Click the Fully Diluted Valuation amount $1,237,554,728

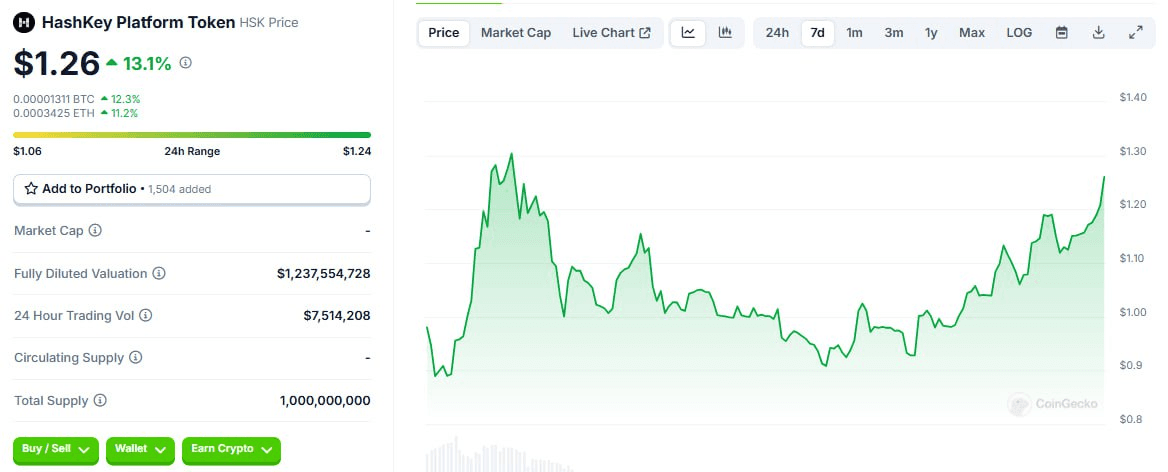323,274
